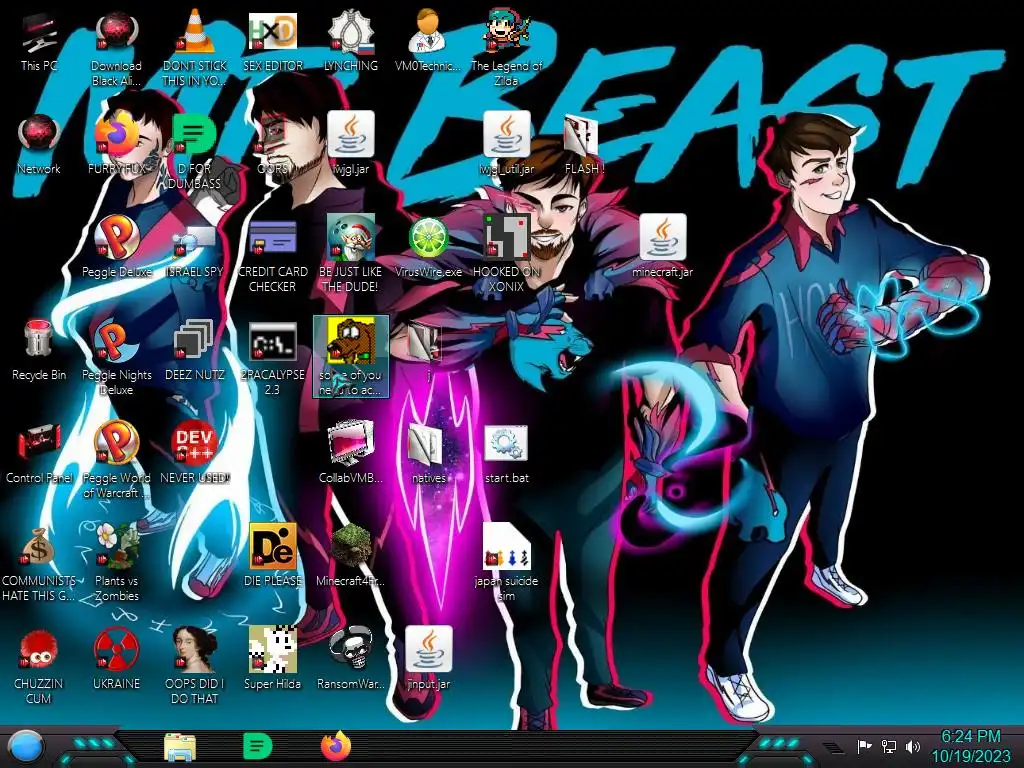
Task: Select the start.bat batch file
Action: [x=506, y=454]
